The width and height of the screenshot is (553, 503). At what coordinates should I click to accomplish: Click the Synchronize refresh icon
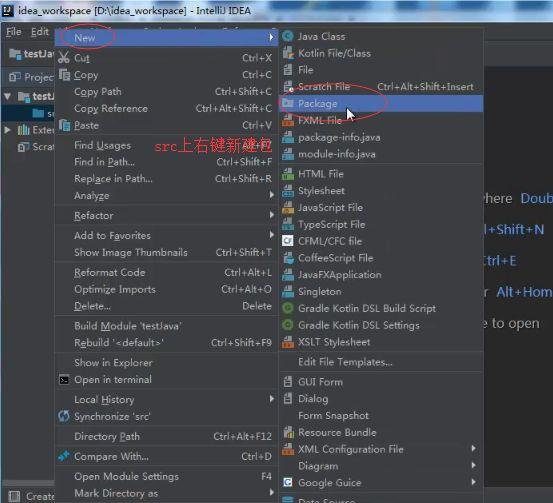coord(63,416)
